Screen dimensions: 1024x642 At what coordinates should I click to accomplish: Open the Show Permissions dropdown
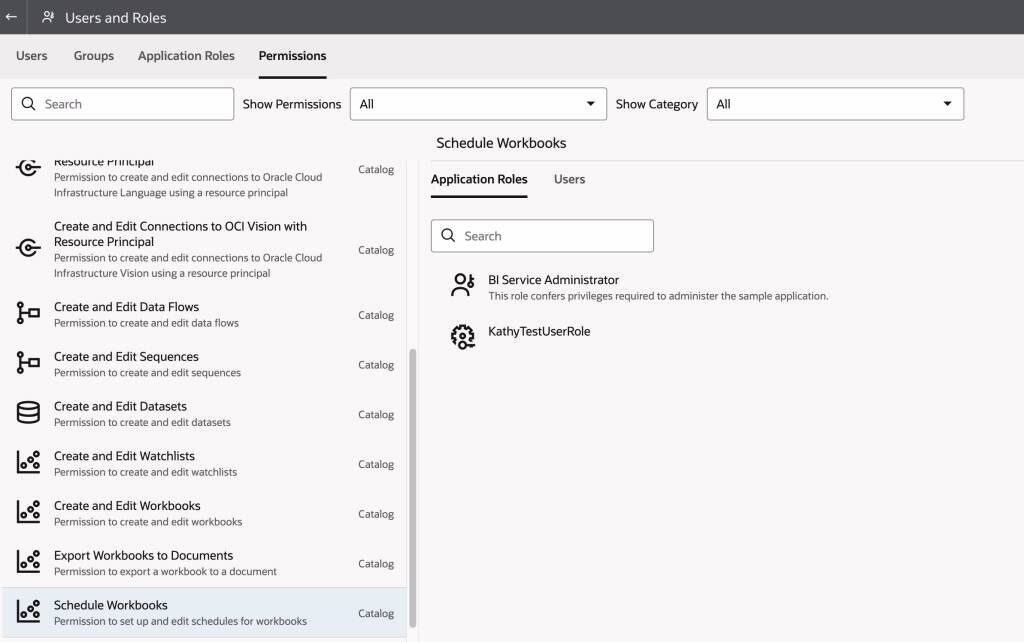click(x=478, y=104)
